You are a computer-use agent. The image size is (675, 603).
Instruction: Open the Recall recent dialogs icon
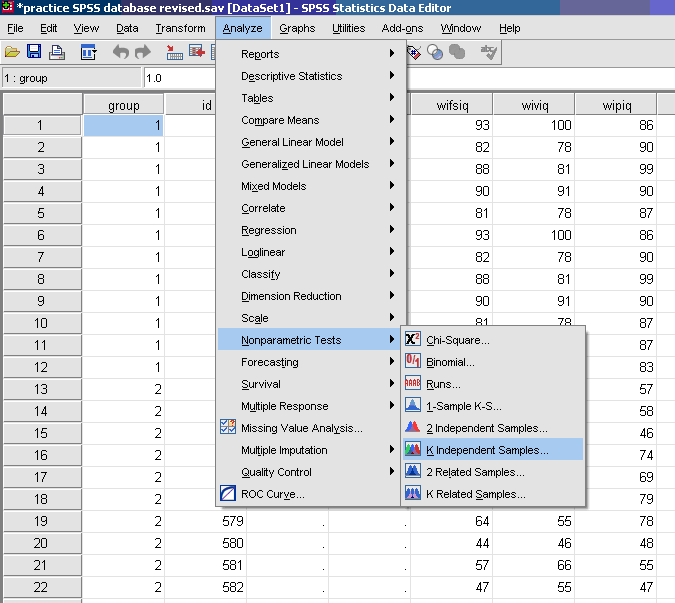[88, 52]
